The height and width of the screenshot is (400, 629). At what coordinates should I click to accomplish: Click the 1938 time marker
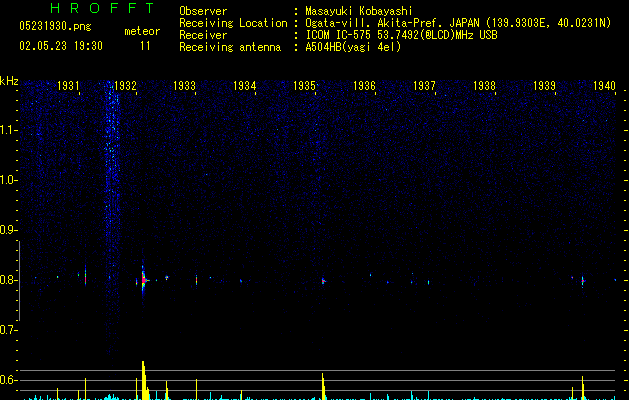(485, 86)
